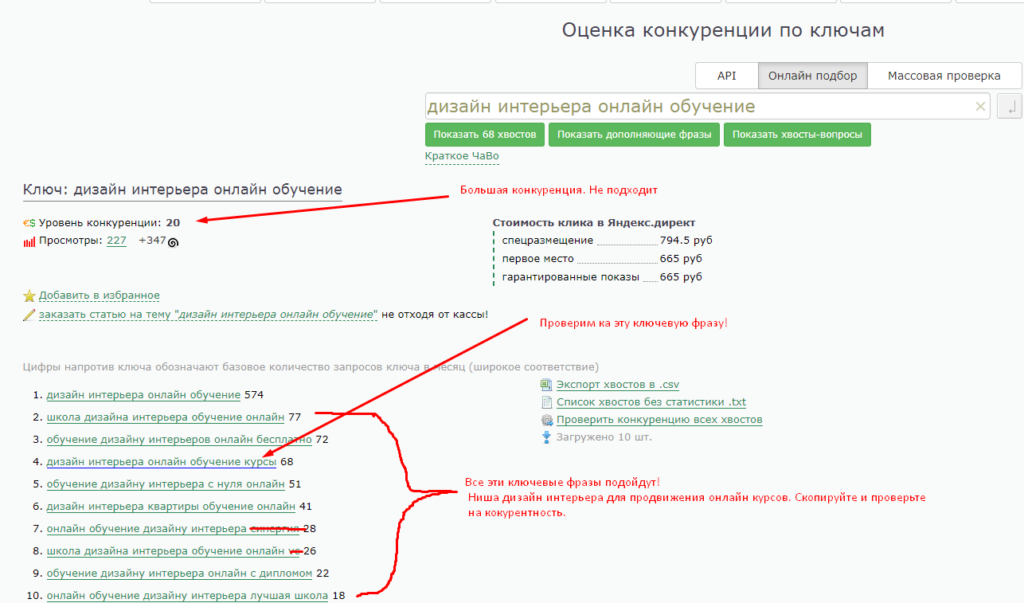Click the pencil icon for ordering an article
1024x603 pixels.
point(29,315)
